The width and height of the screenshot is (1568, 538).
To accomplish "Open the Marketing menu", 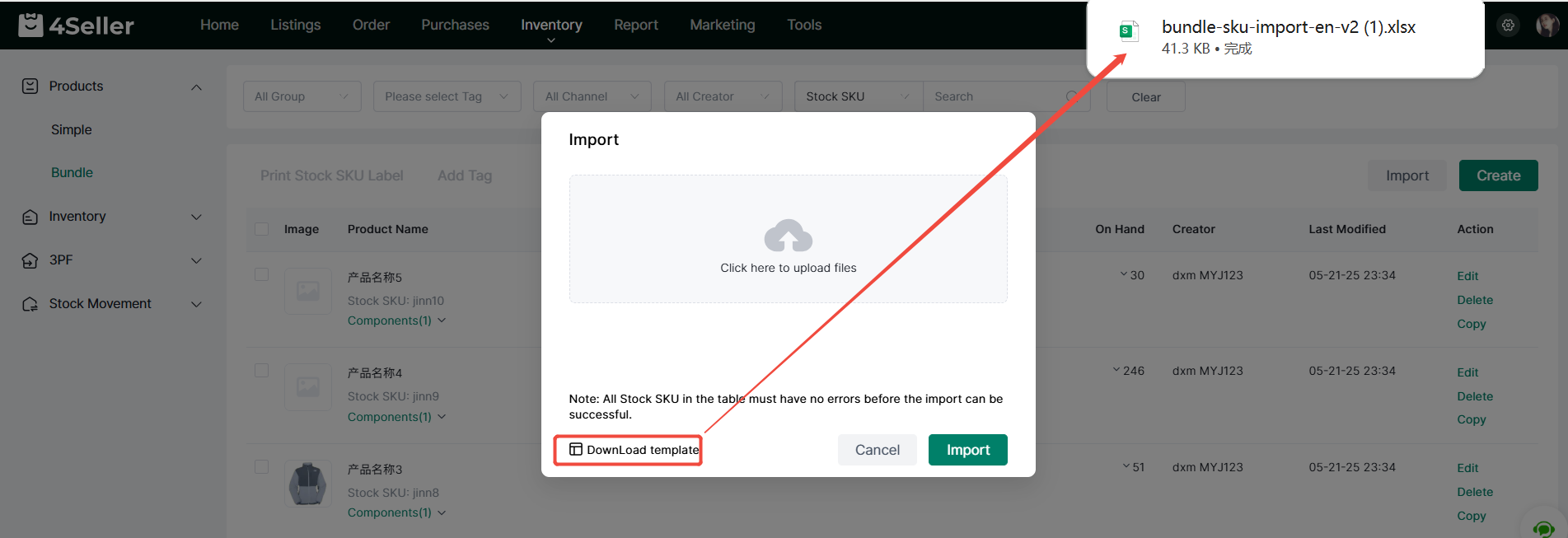I will 723,25.
